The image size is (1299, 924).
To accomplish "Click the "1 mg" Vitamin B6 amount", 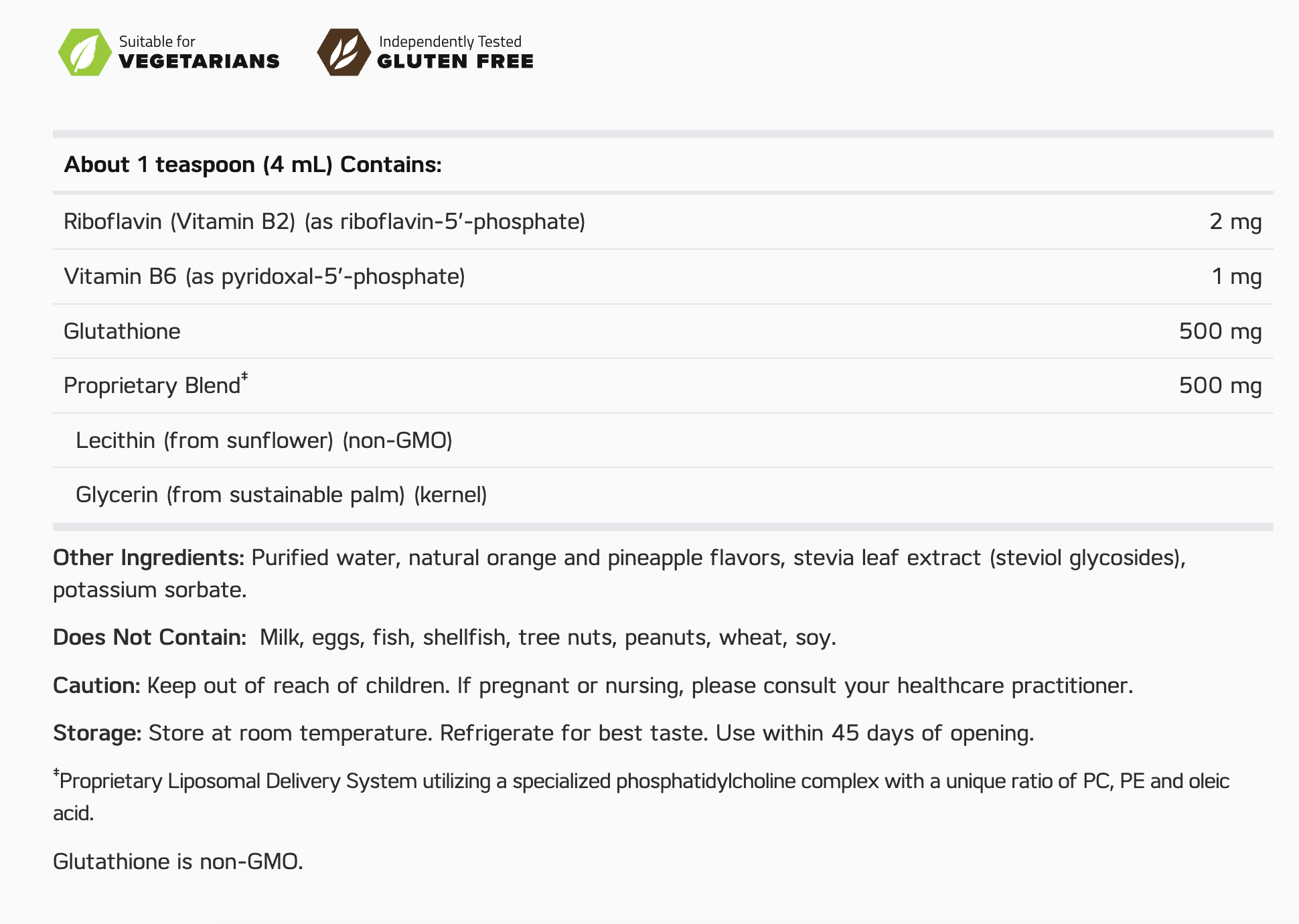I will [1236, 277].
